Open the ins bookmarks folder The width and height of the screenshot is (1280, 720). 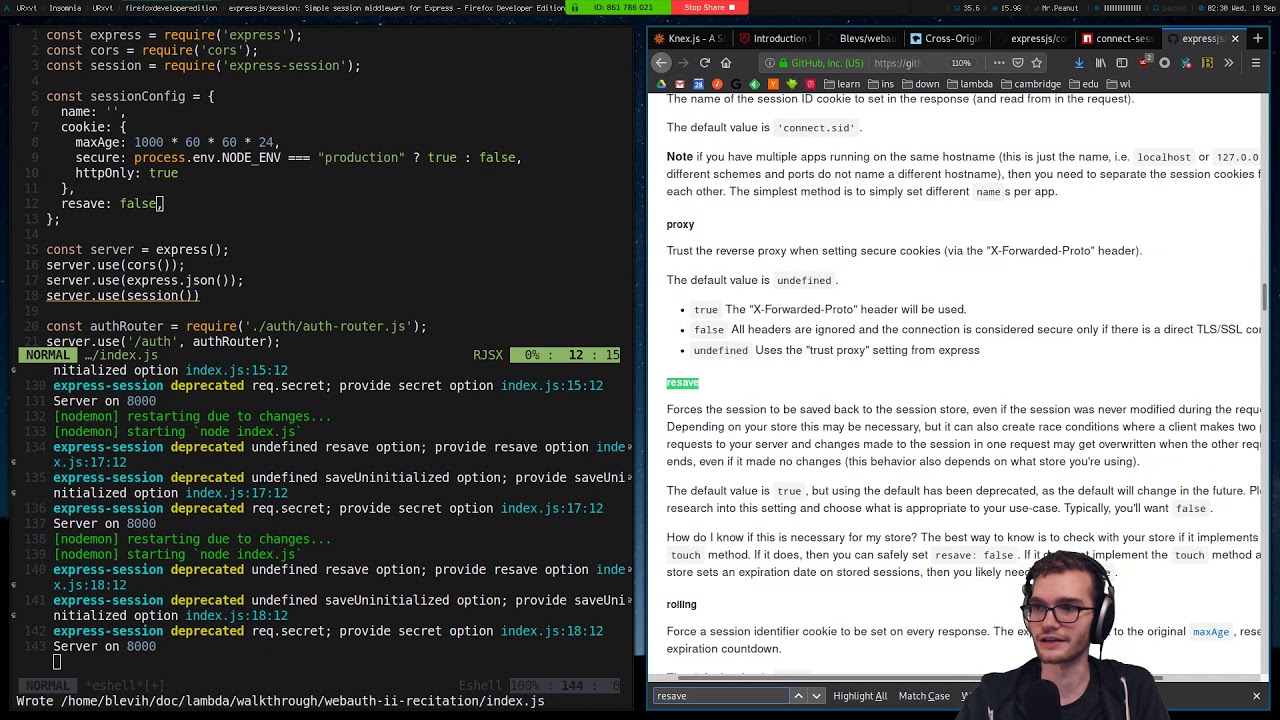[880, 84]
